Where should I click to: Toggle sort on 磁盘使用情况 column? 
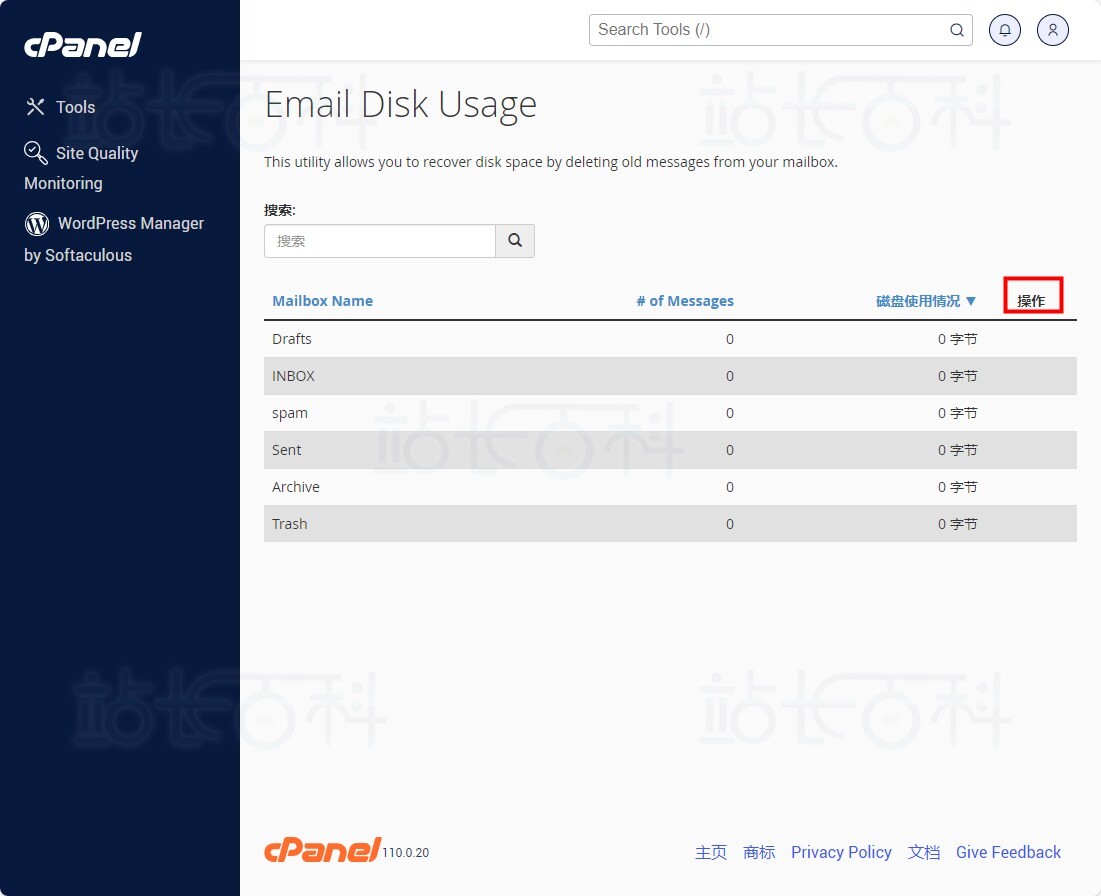point(926,301)
